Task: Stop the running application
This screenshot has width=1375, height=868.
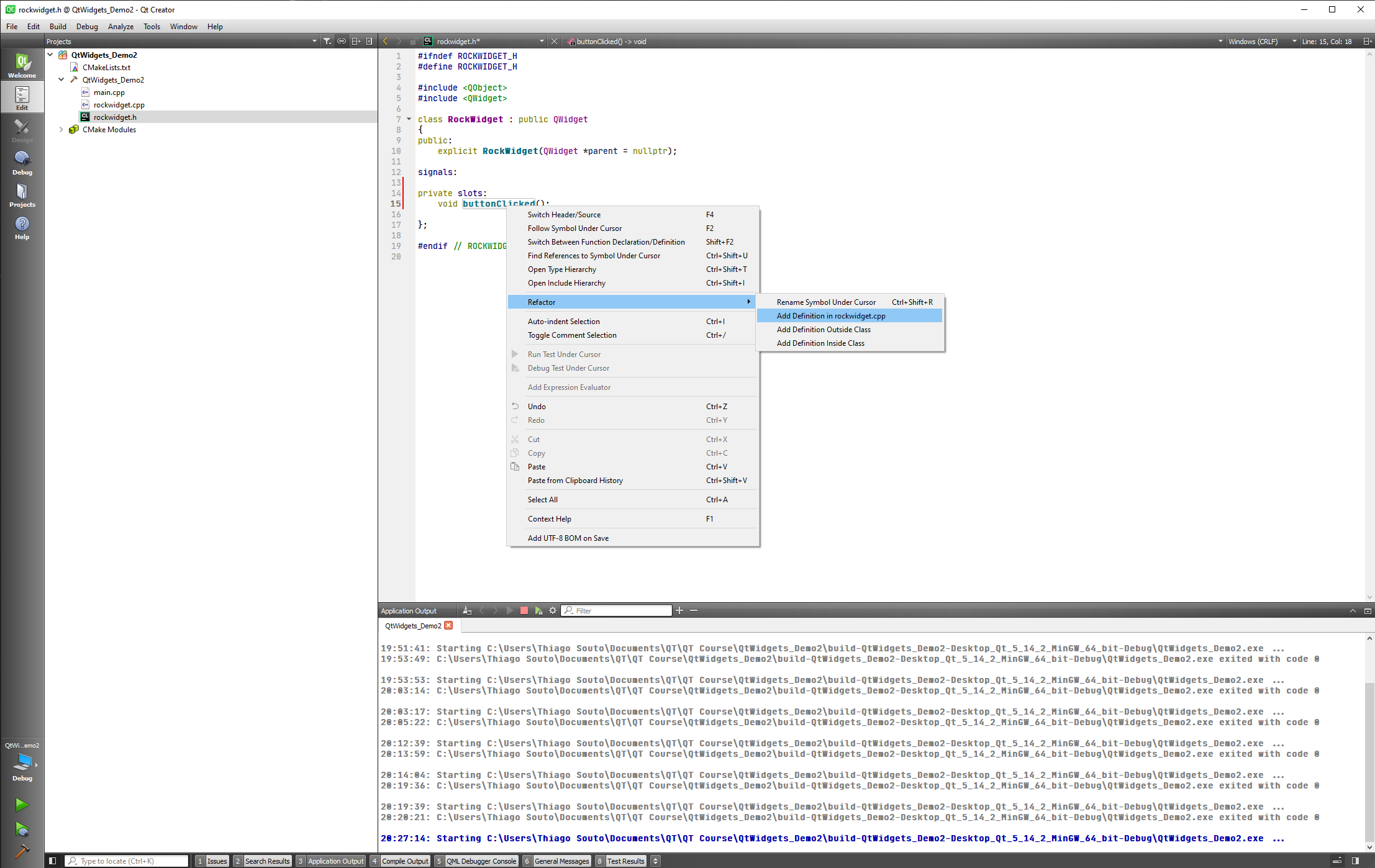Action: [x=524, y=610]
